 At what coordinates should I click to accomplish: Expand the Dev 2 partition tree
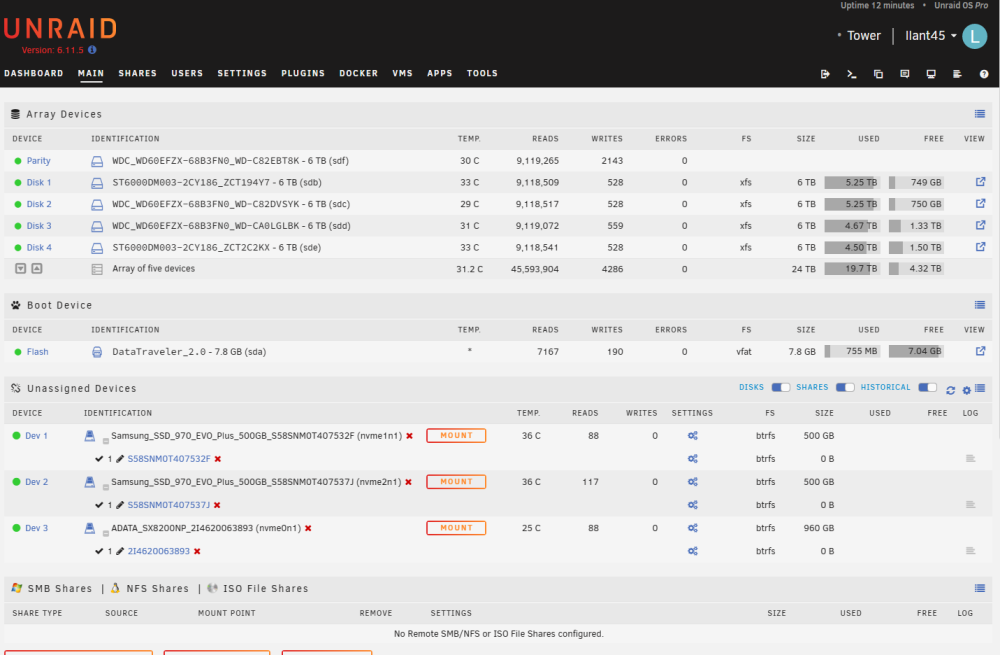(106, 487)
